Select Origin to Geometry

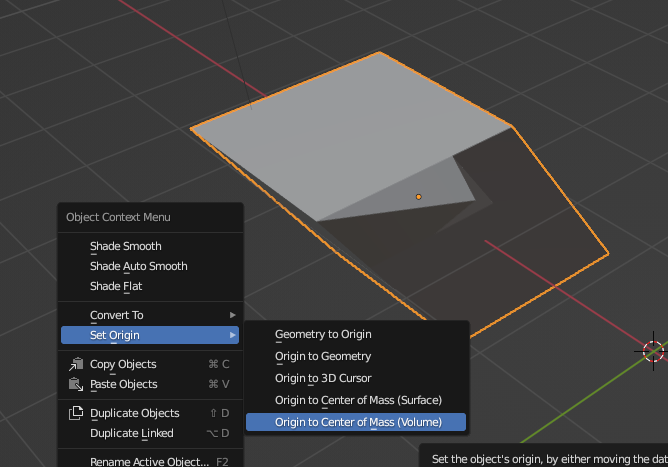pos(356,356)
